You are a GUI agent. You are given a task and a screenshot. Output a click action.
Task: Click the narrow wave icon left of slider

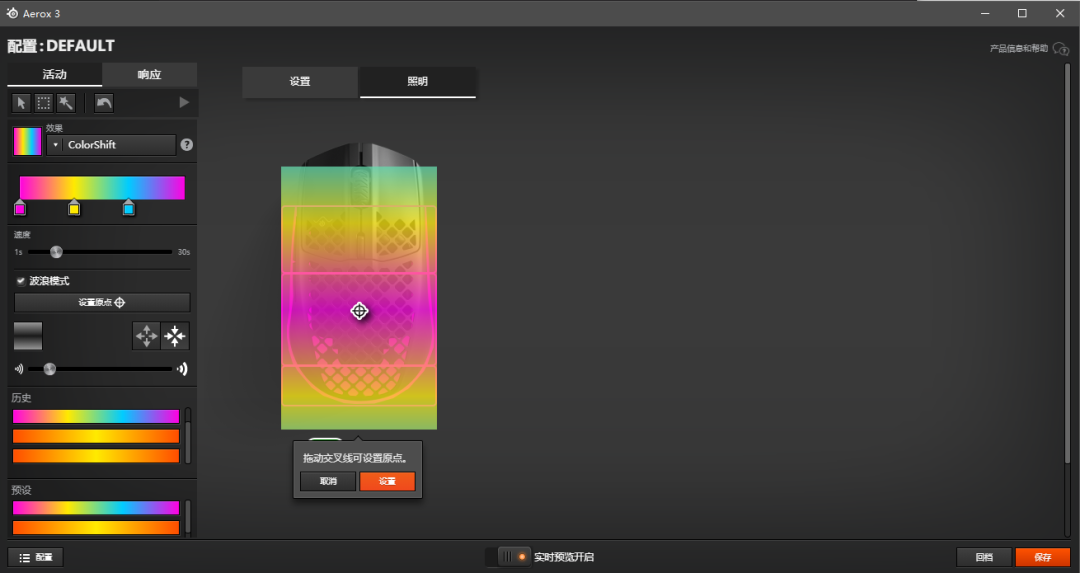click(x=19, y=369)
